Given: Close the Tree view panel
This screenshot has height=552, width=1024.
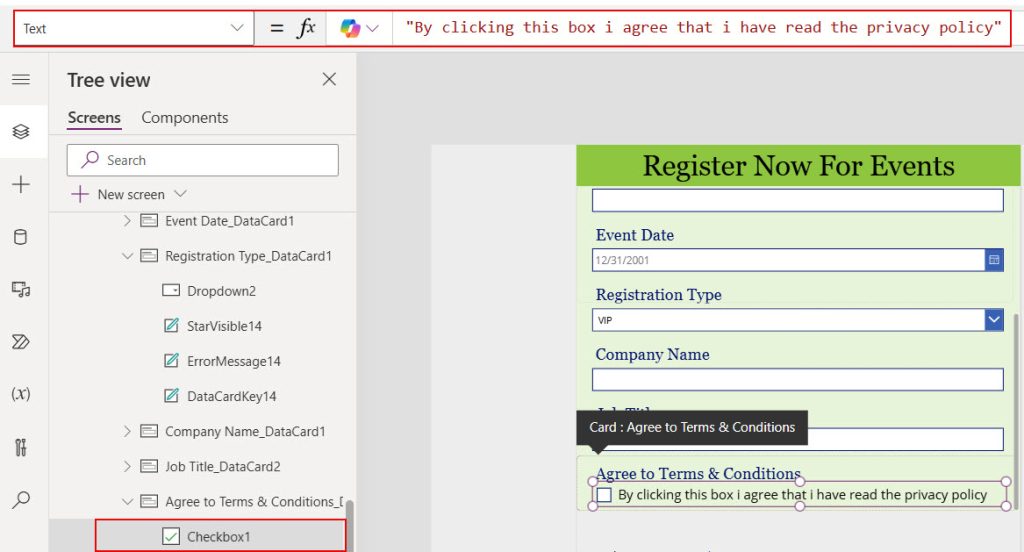Looking at the screenshot, I should click(329, 80).
